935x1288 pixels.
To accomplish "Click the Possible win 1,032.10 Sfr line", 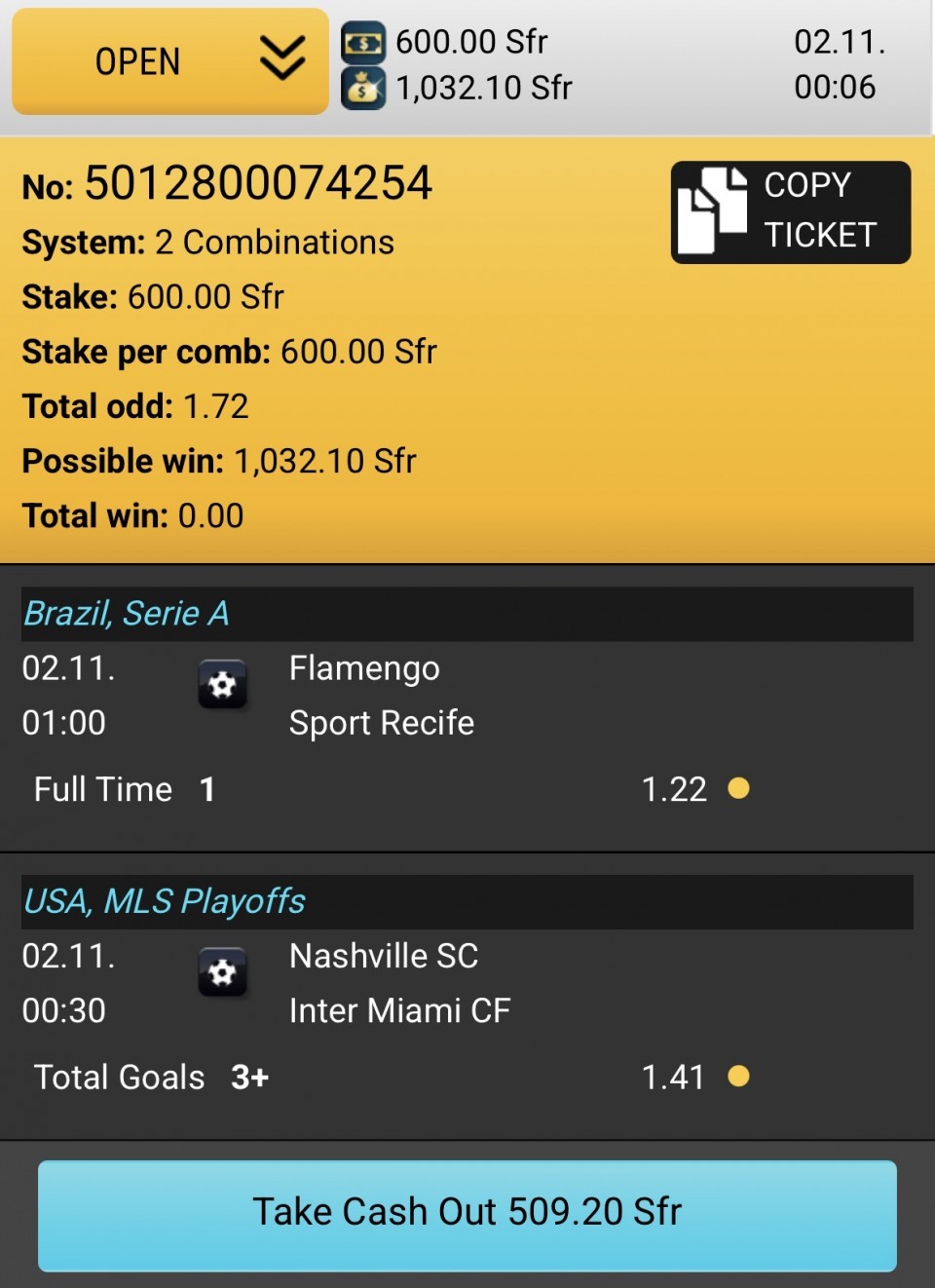I will [x=219, y=461].
